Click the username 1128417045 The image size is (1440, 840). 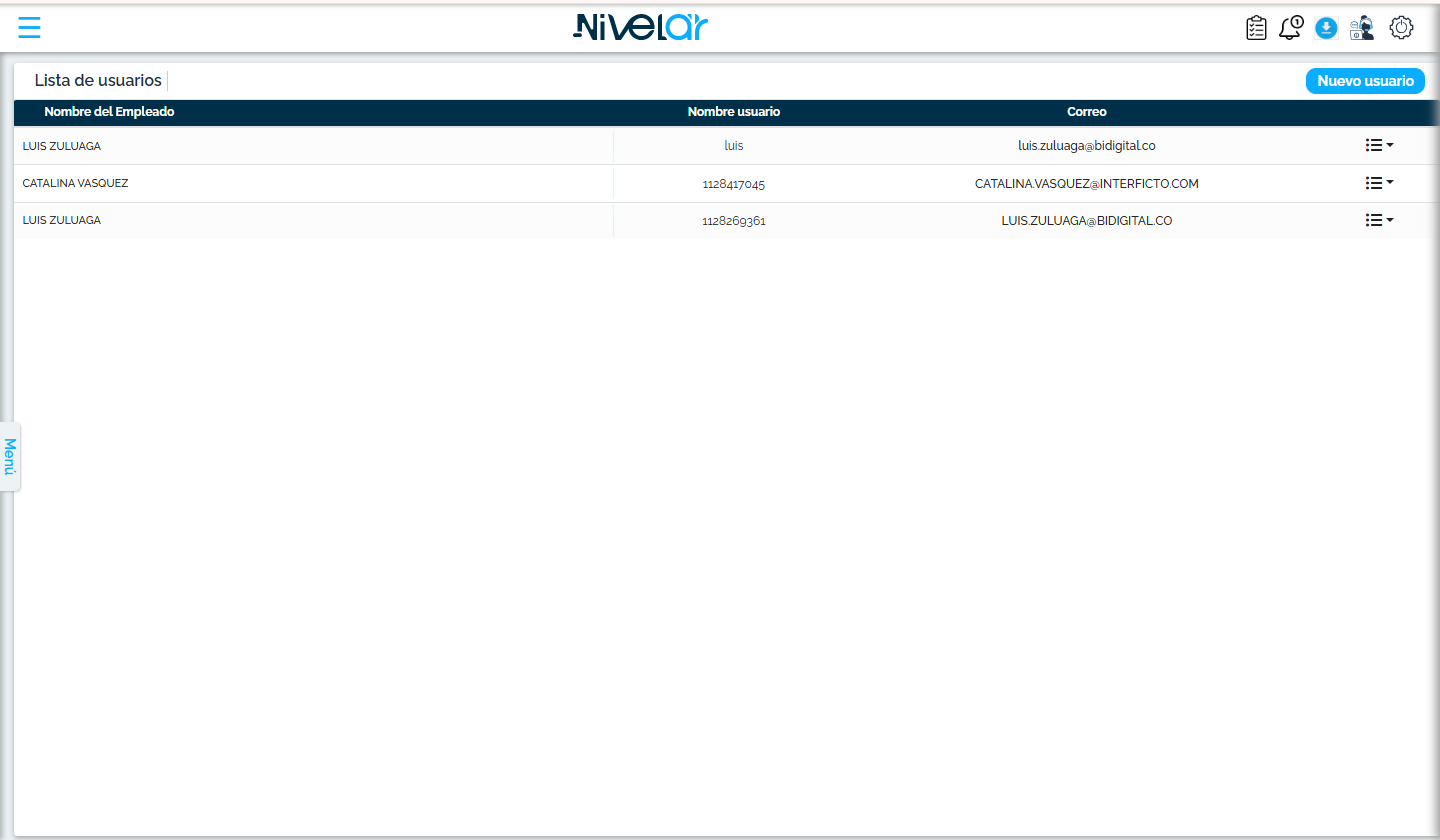coord(734,184)
